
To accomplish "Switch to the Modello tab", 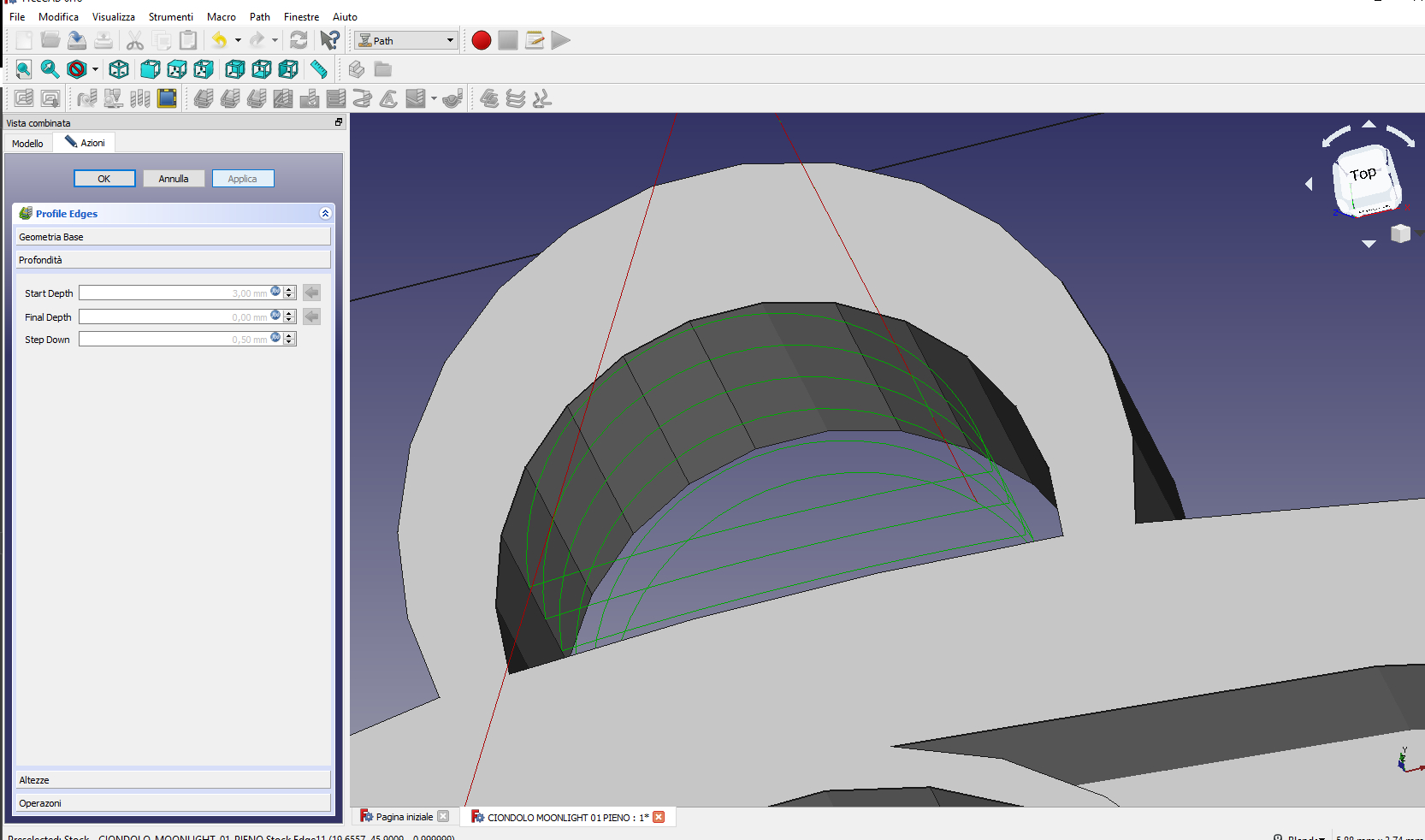I will 27,144.
